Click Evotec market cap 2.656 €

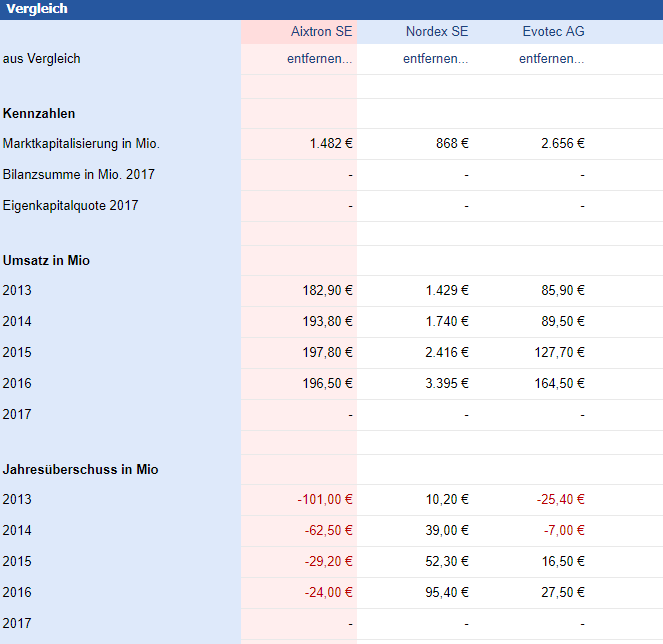coord(563,143)
